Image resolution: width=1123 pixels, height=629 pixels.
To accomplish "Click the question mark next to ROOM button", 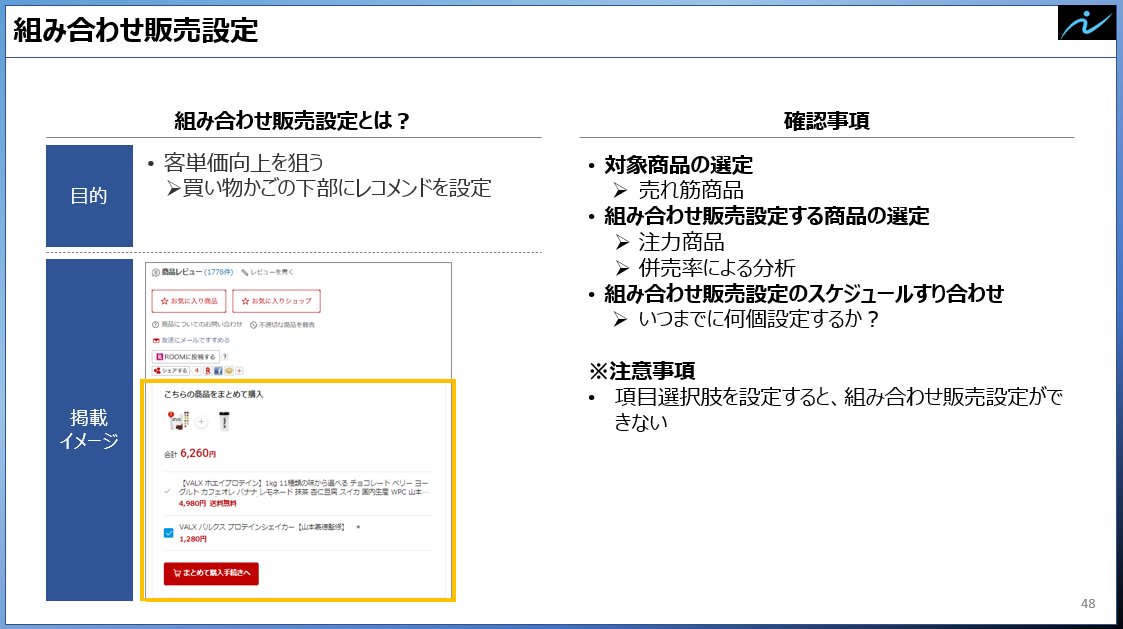I will 225,357.
